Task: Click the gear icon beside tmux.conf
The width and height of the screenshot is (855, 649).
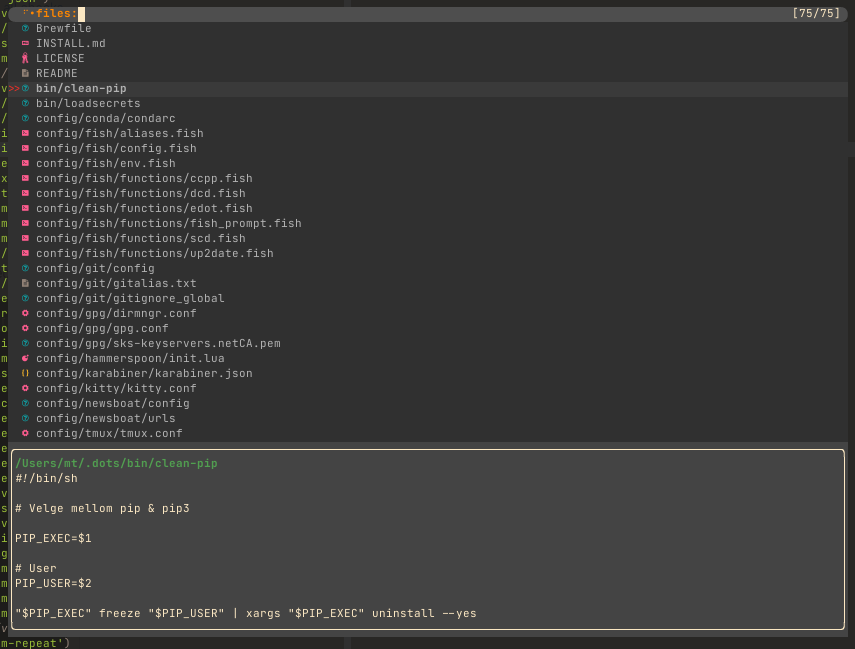Action: point(25,433)
